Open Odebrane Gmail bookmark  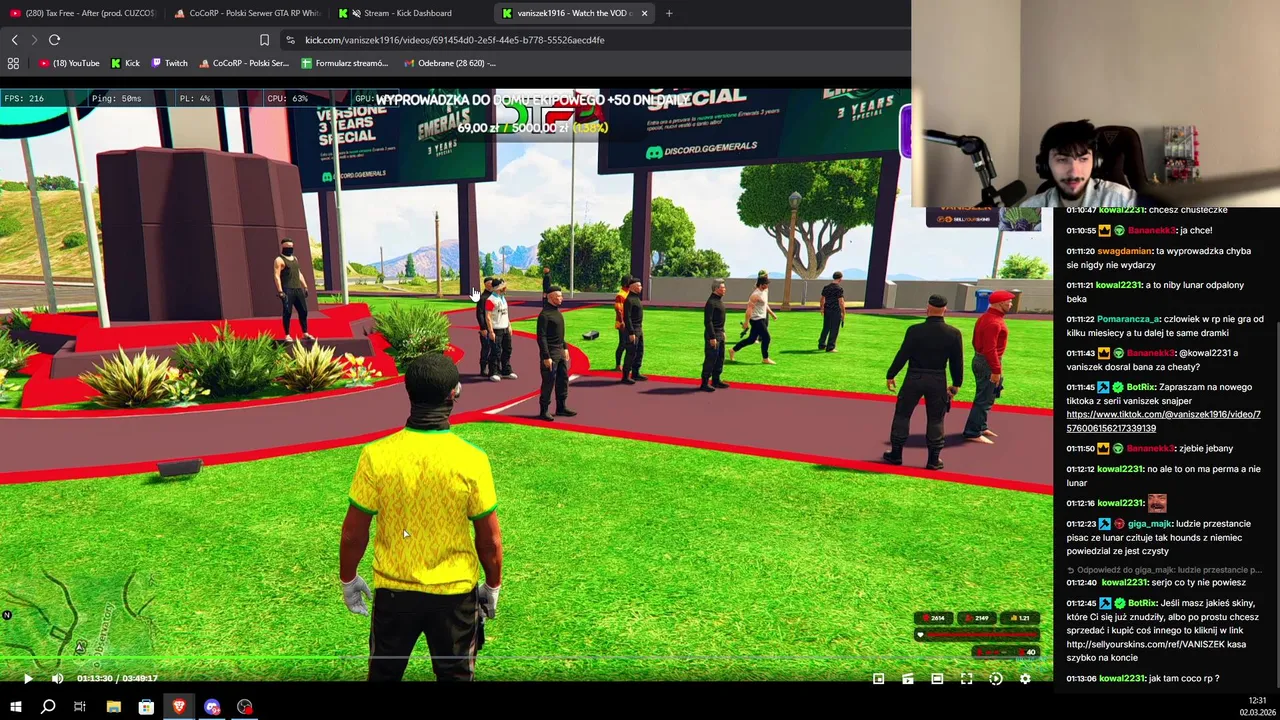click(x=450, y=63)
